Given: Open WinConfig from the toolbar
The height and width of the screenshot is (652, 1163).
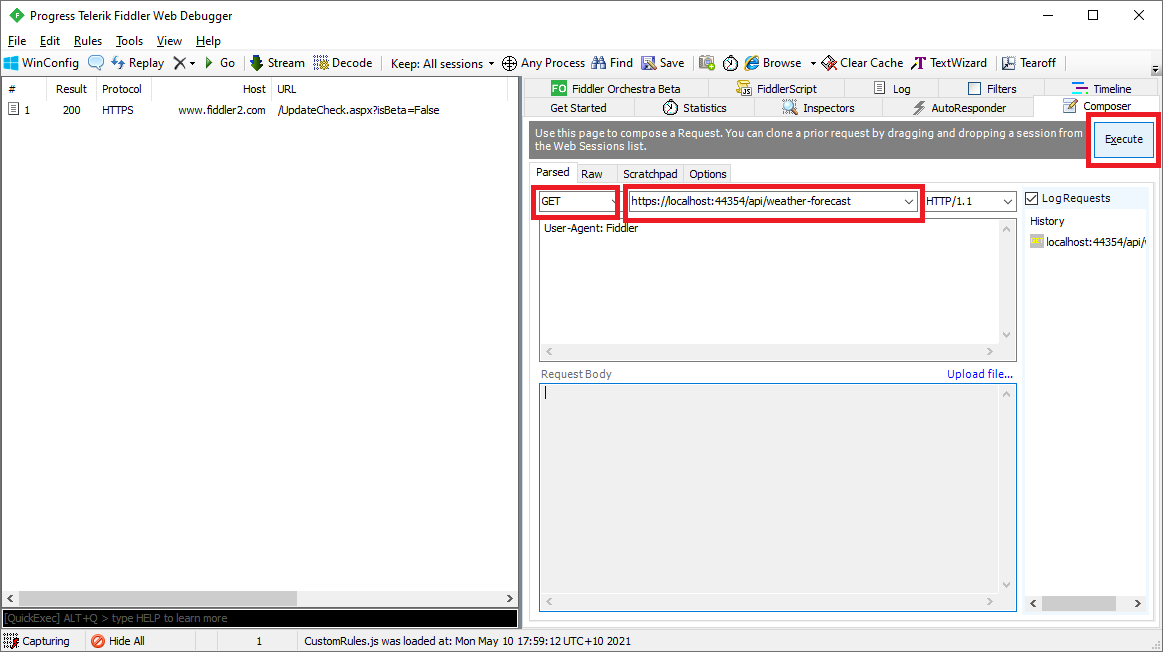Looking at the screenshot, I should coord(42,63).
